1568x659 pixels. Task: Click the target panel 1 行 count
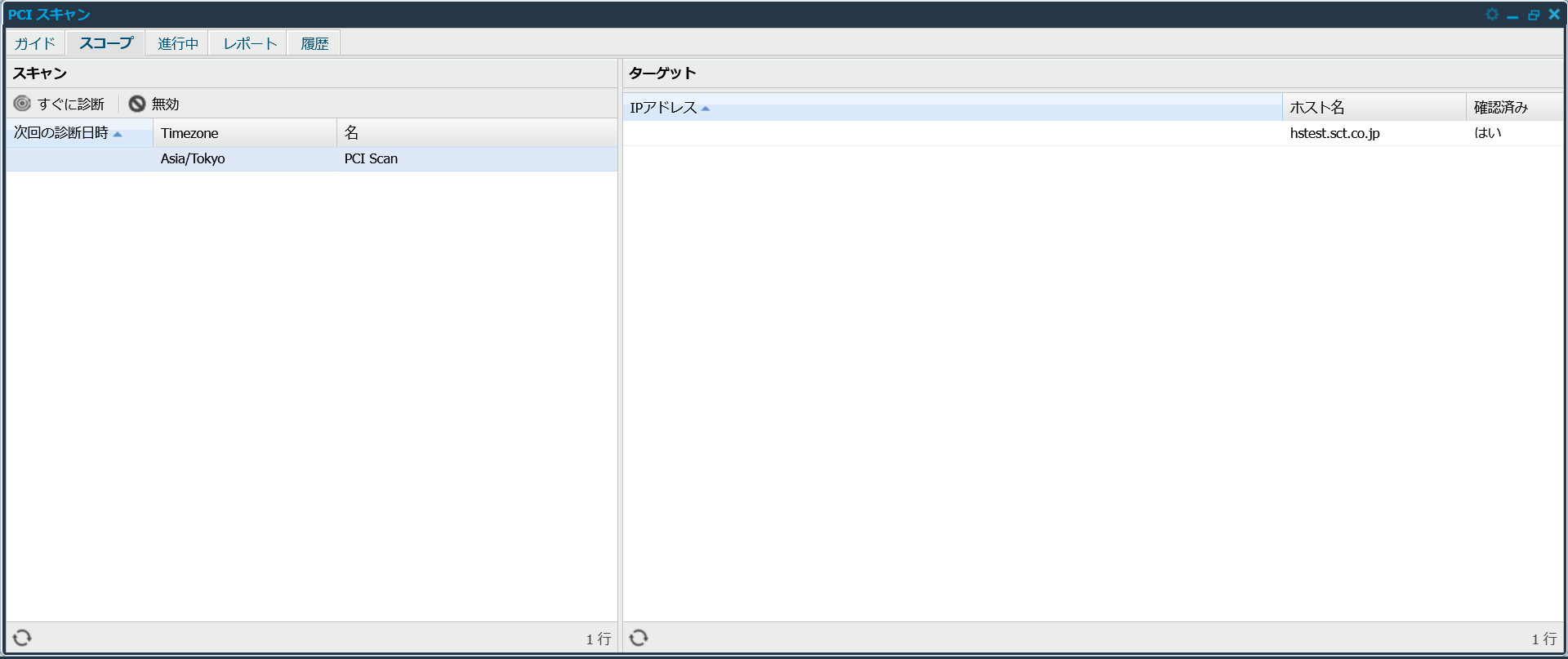point(1544,639)
